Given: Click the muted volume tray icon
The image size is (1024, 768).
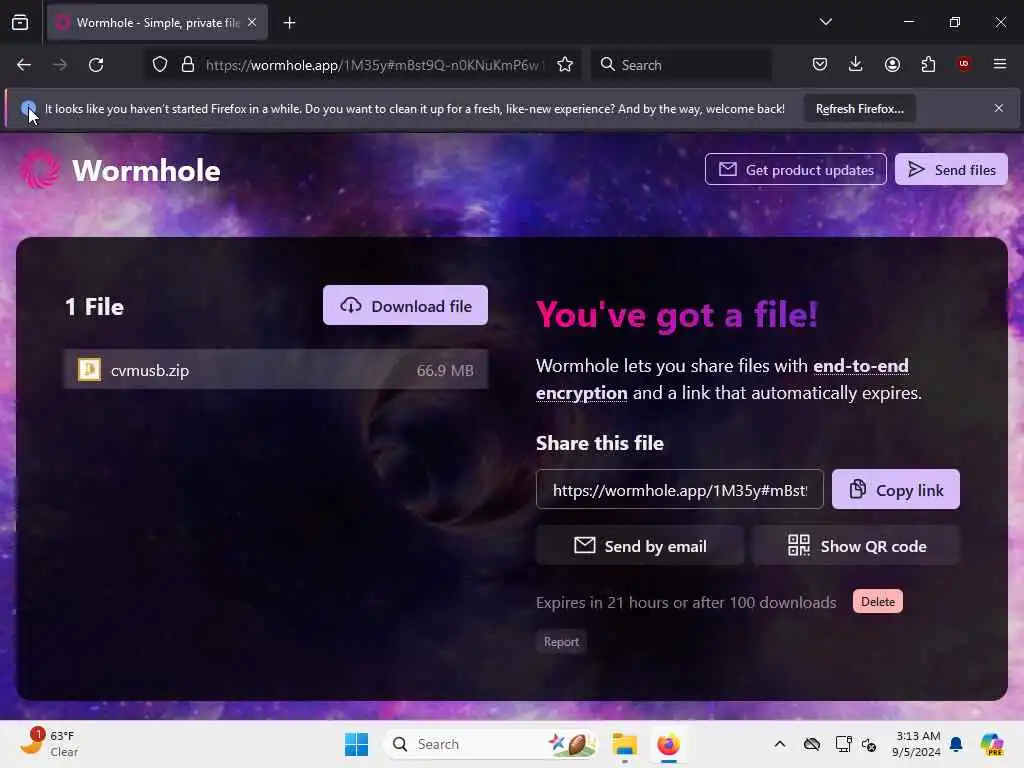Looking at the screenshot, I should [869, 744].
